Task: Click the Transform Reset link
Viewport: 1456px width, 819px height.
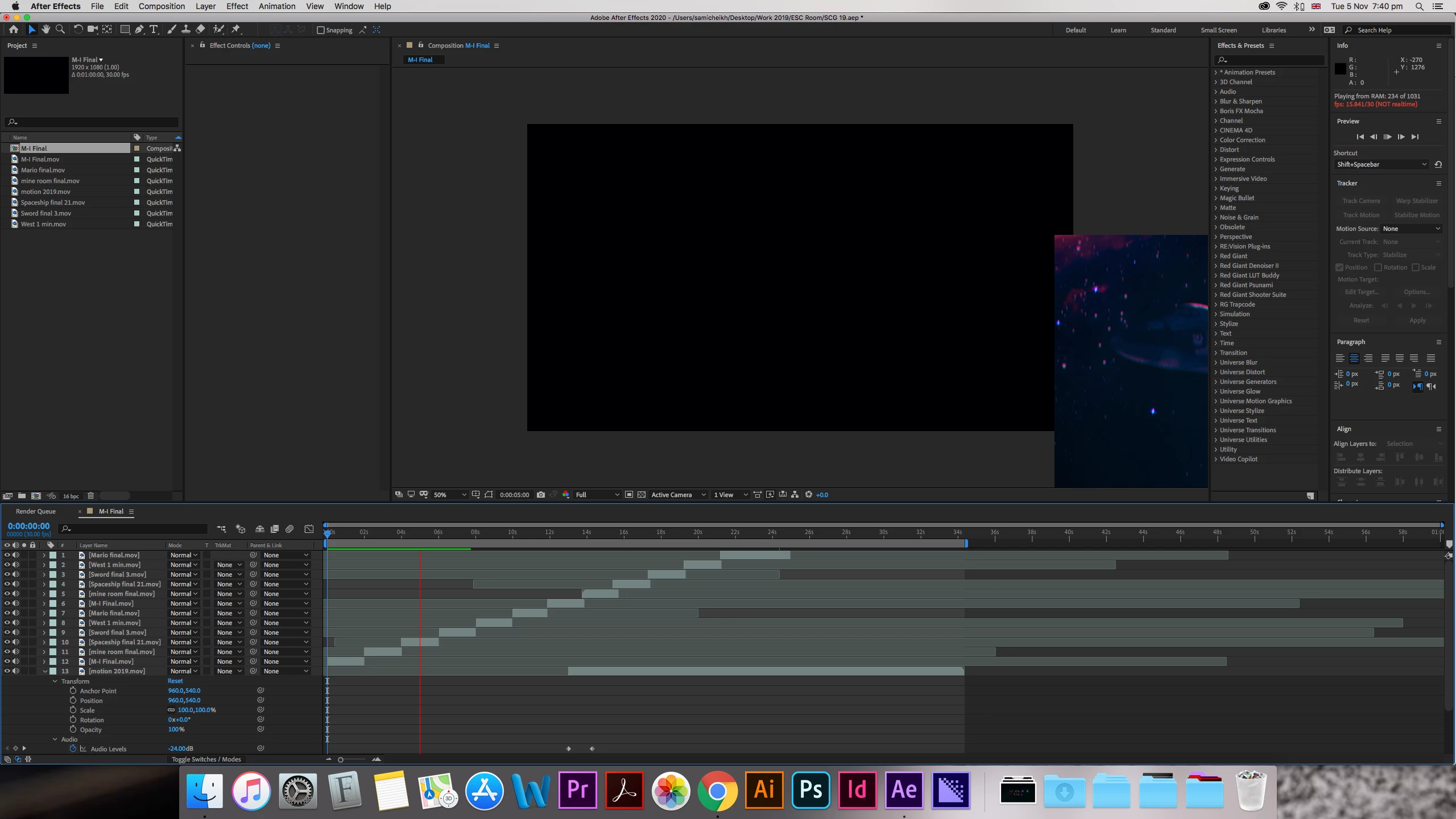Action: click(x=175, y=681)
